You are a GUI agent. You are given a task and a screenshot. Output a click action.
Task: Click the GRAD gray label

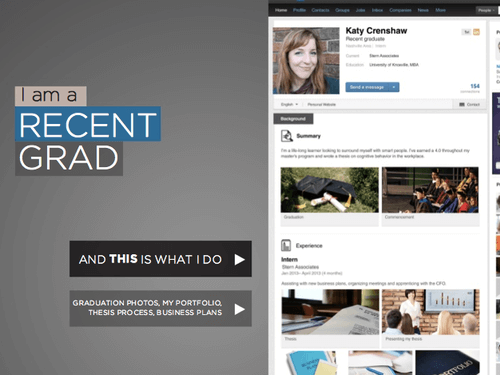(x=69, y=158)
